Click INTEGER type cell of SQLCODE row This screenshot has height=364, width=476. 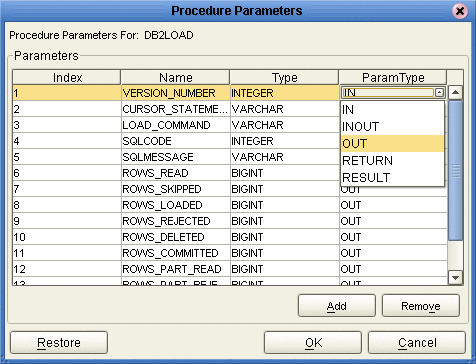coord(285,141)
